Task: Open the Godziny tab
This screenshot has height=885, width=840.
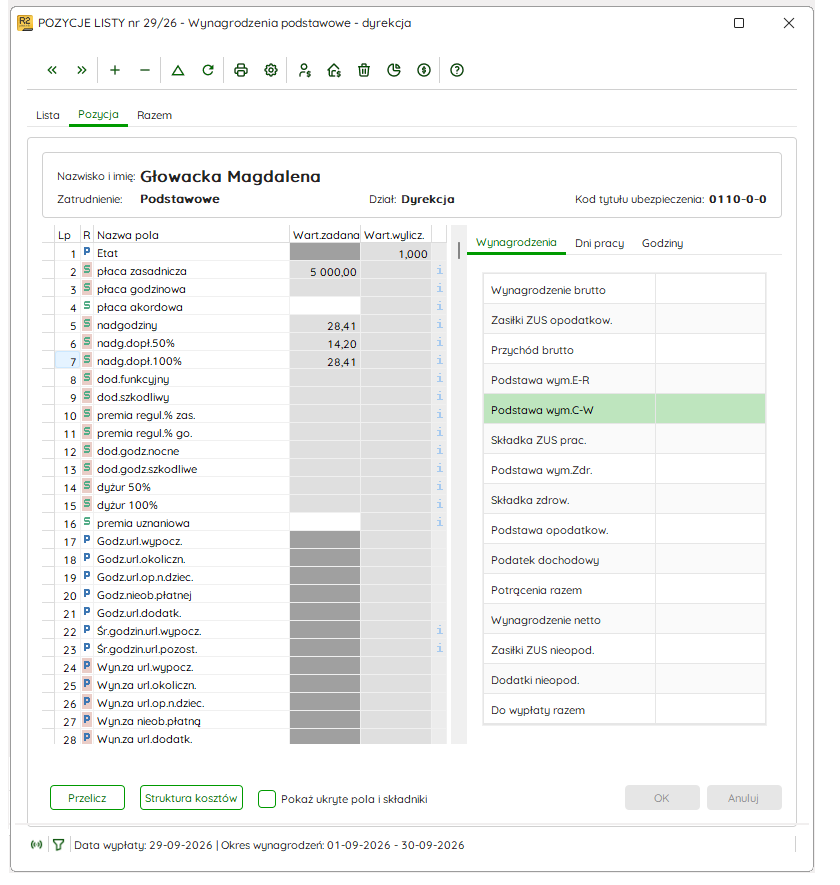Action: pos(662,243)
